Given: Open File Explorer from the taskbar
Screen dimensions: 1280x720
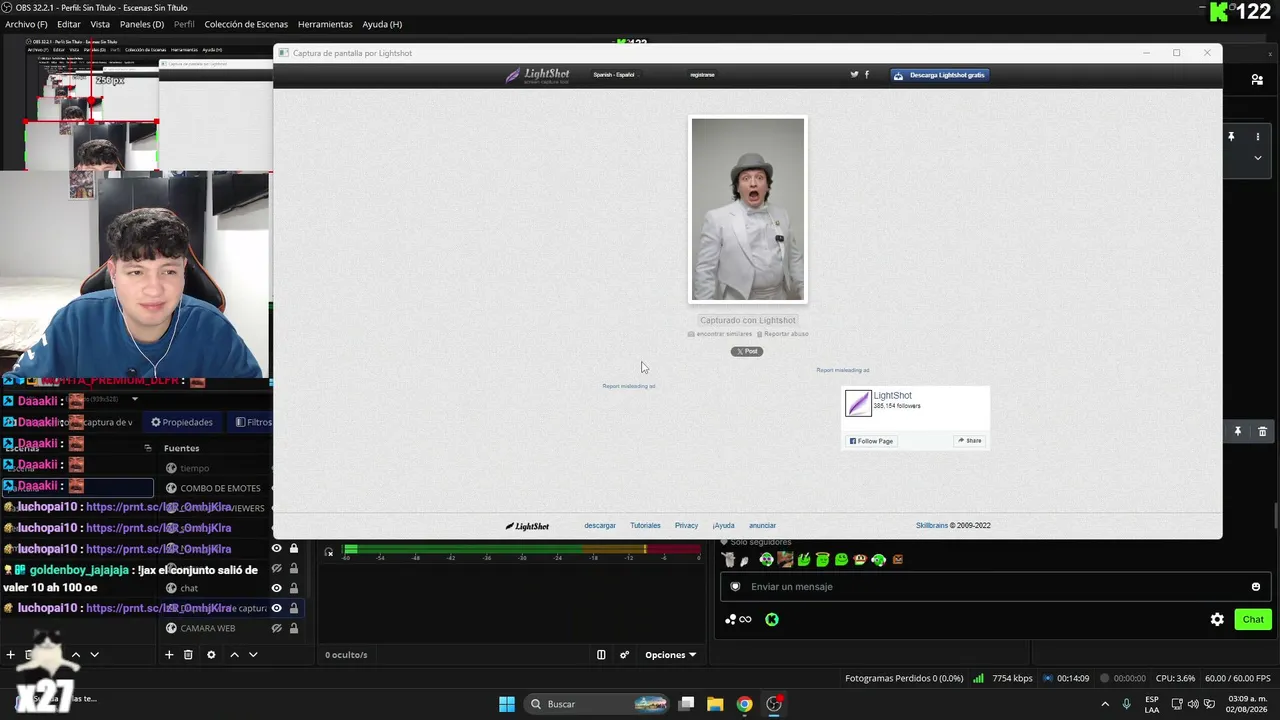Looking at the screenshot, I should [715, 704].
